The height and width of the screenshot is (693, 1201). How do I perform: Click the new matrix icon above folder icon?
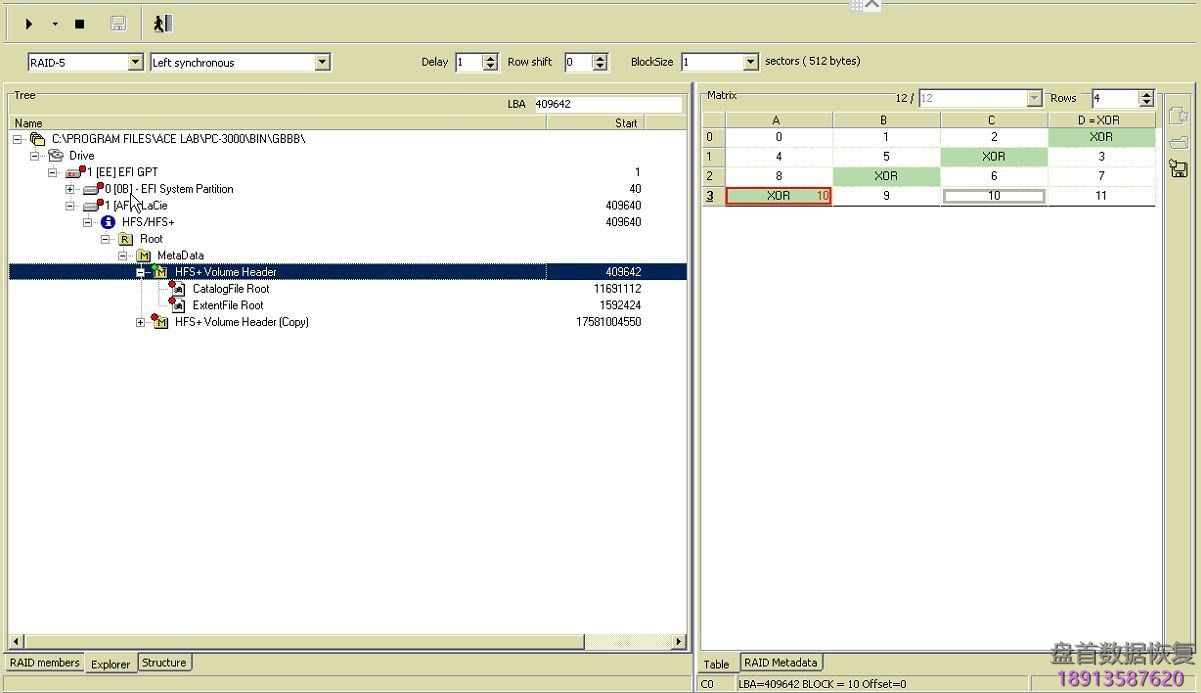1178,115
